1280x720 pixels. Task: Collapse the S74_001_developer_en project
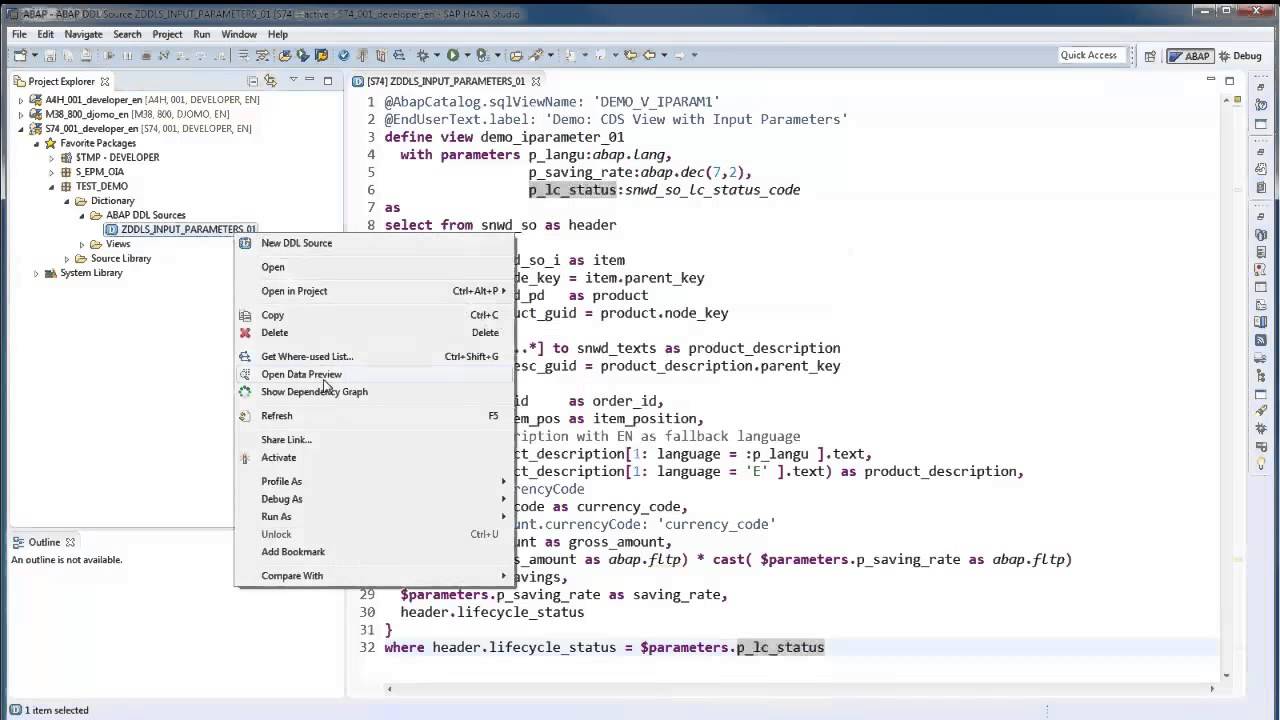pyautogui.click(x=21, y=129)
